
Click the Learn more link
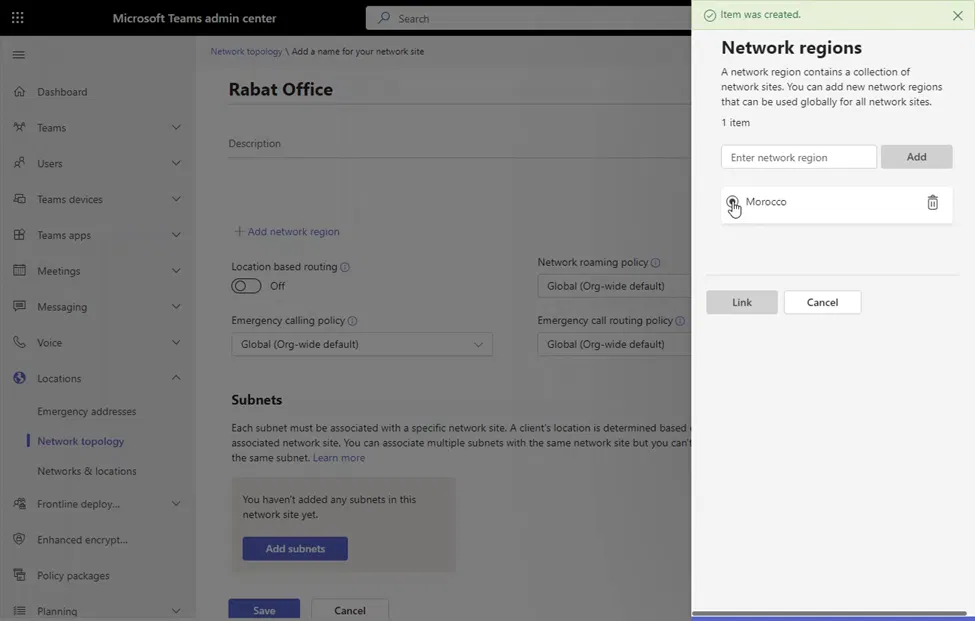[x=339, y=458]
